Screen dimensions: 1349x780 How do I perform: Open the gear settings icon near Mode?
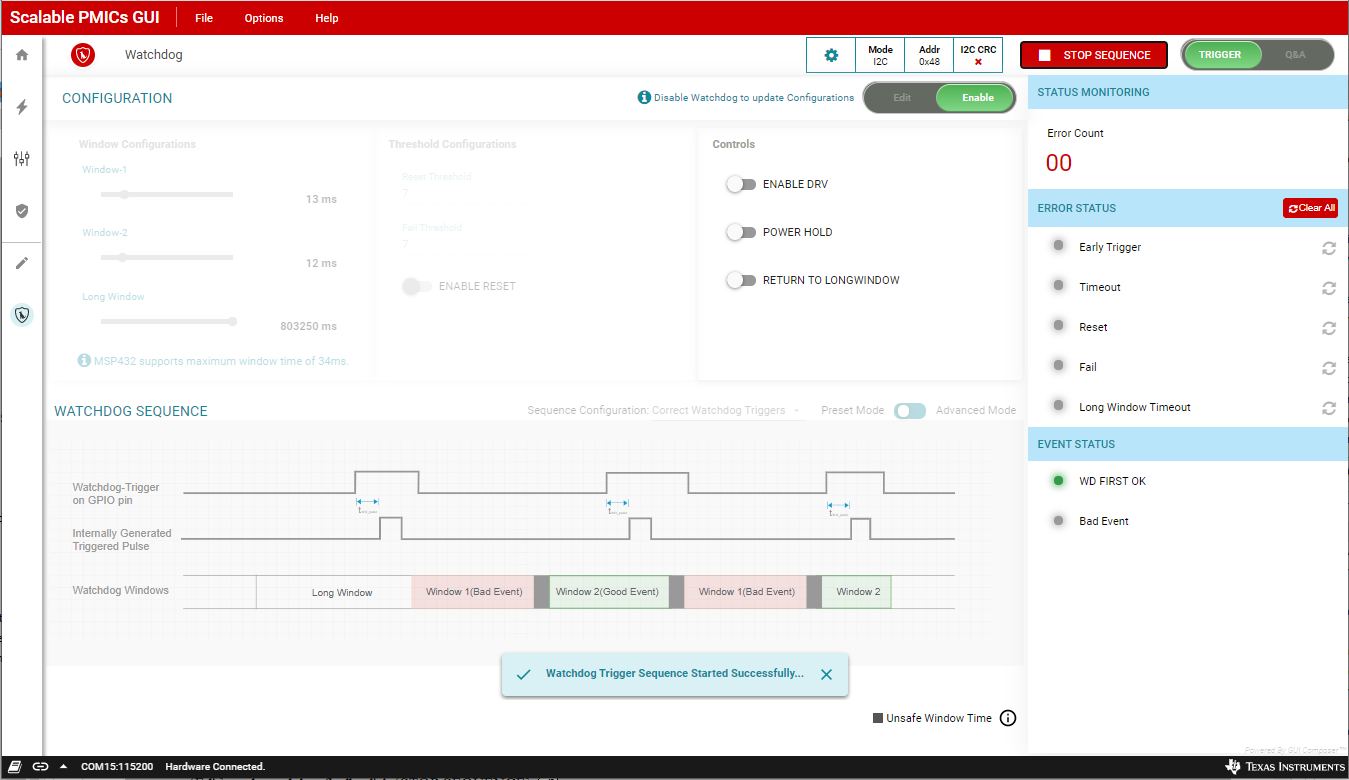click(831, 55)
